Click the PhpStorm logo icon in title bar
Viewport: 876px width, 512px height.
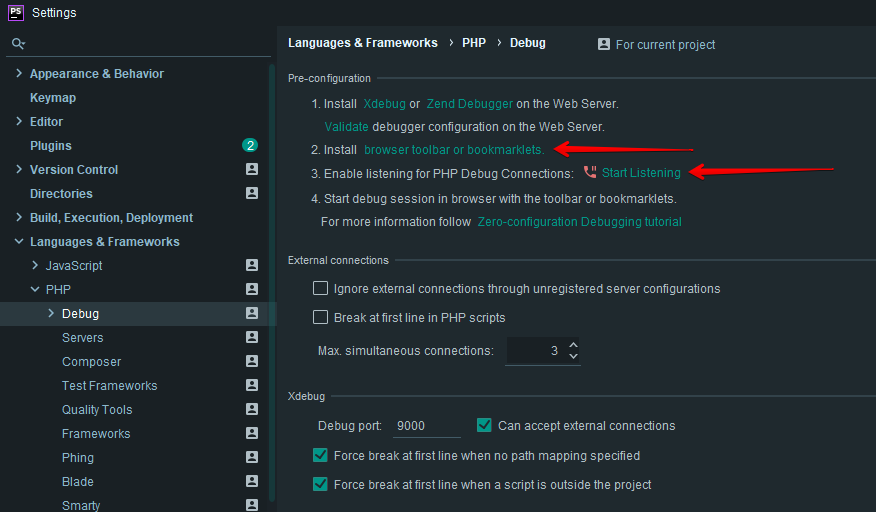click(x=16, y=12)
